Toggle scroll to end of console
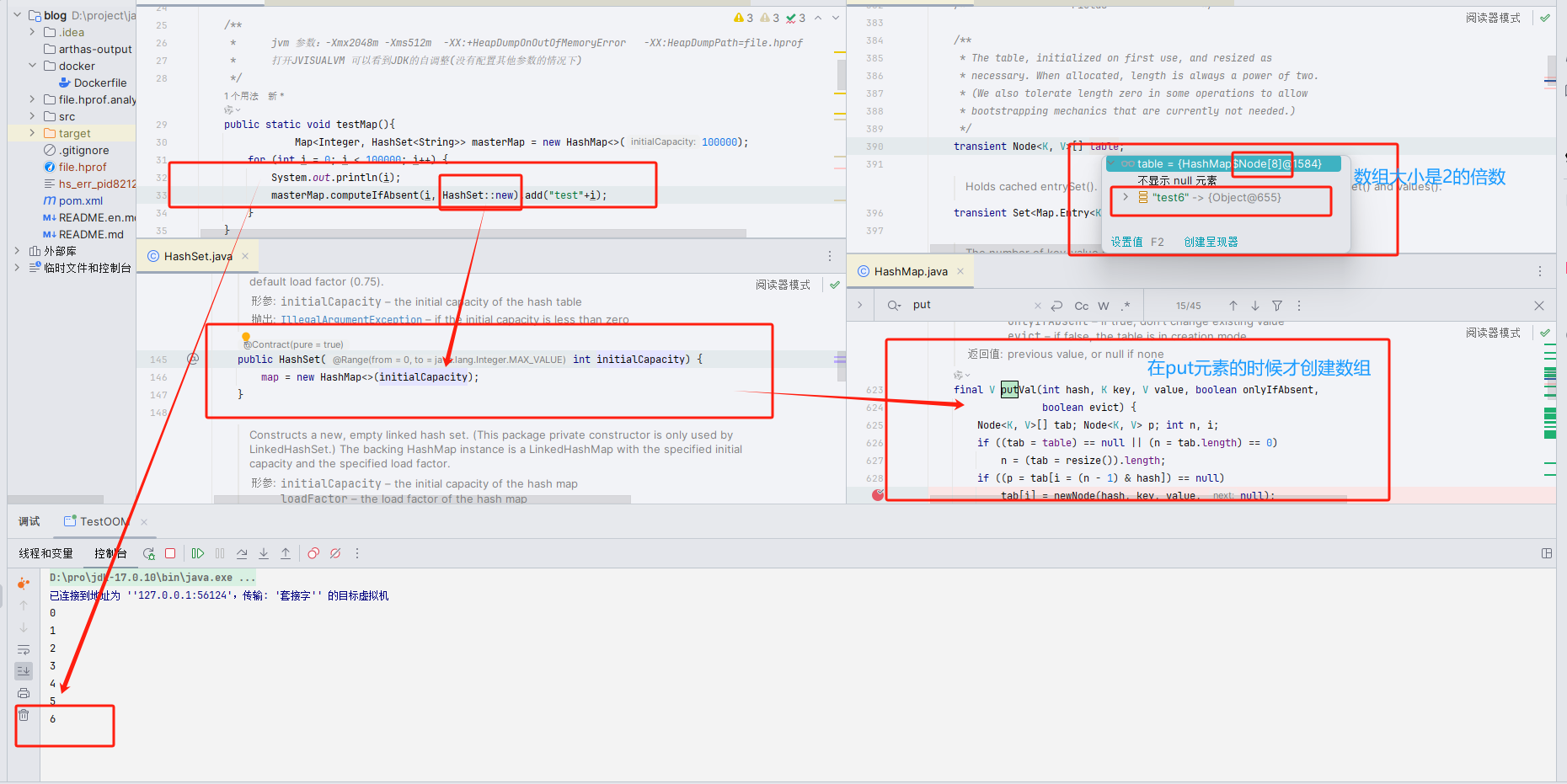This screenshot has height=784, width=1567. (24, 671)
